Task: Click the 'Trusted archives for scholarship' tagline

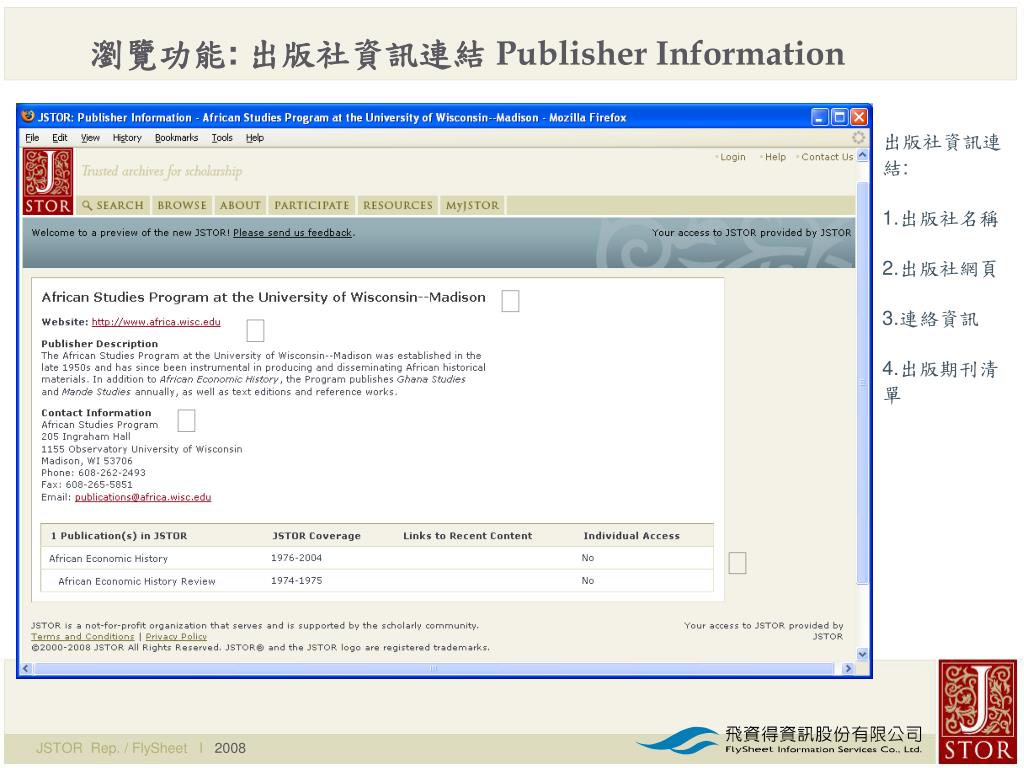Action: click(161, 171)
